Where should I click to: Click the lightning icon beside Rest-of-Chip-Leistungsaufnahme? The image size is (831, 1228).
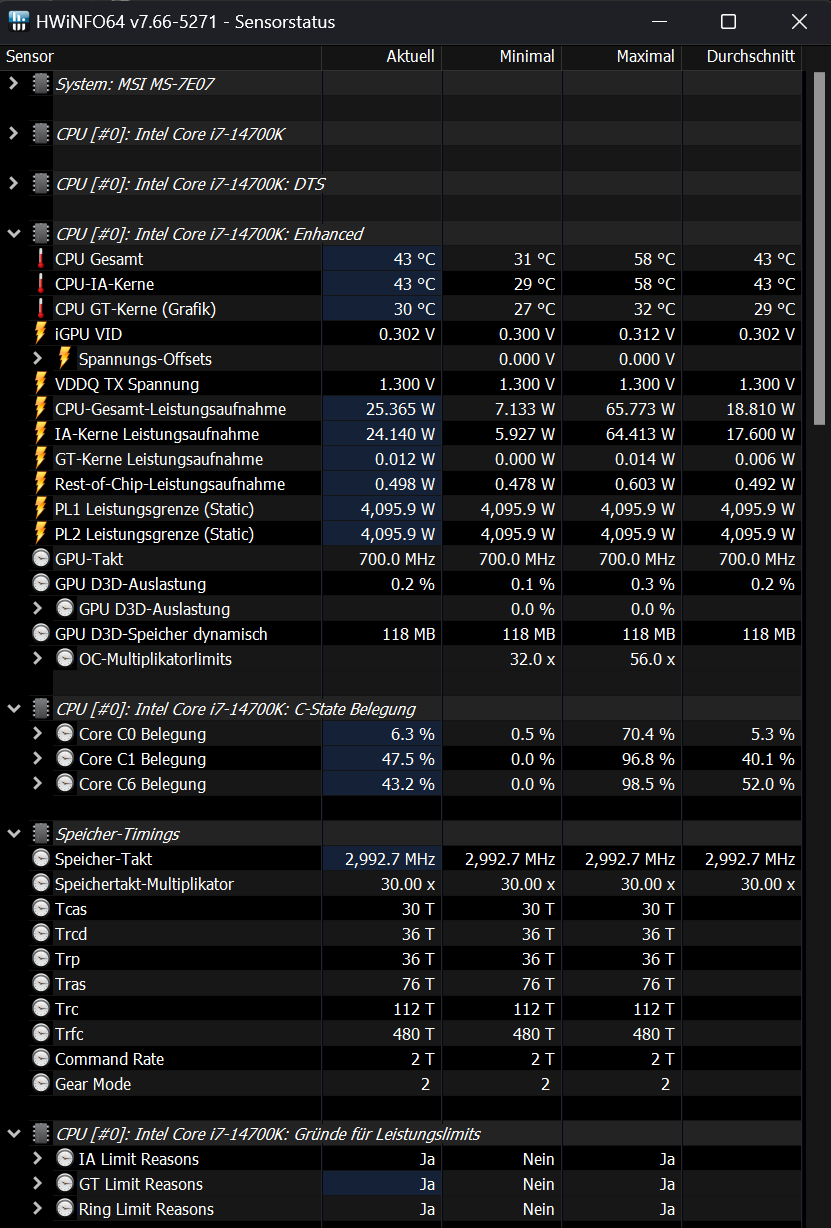(41, 484)
